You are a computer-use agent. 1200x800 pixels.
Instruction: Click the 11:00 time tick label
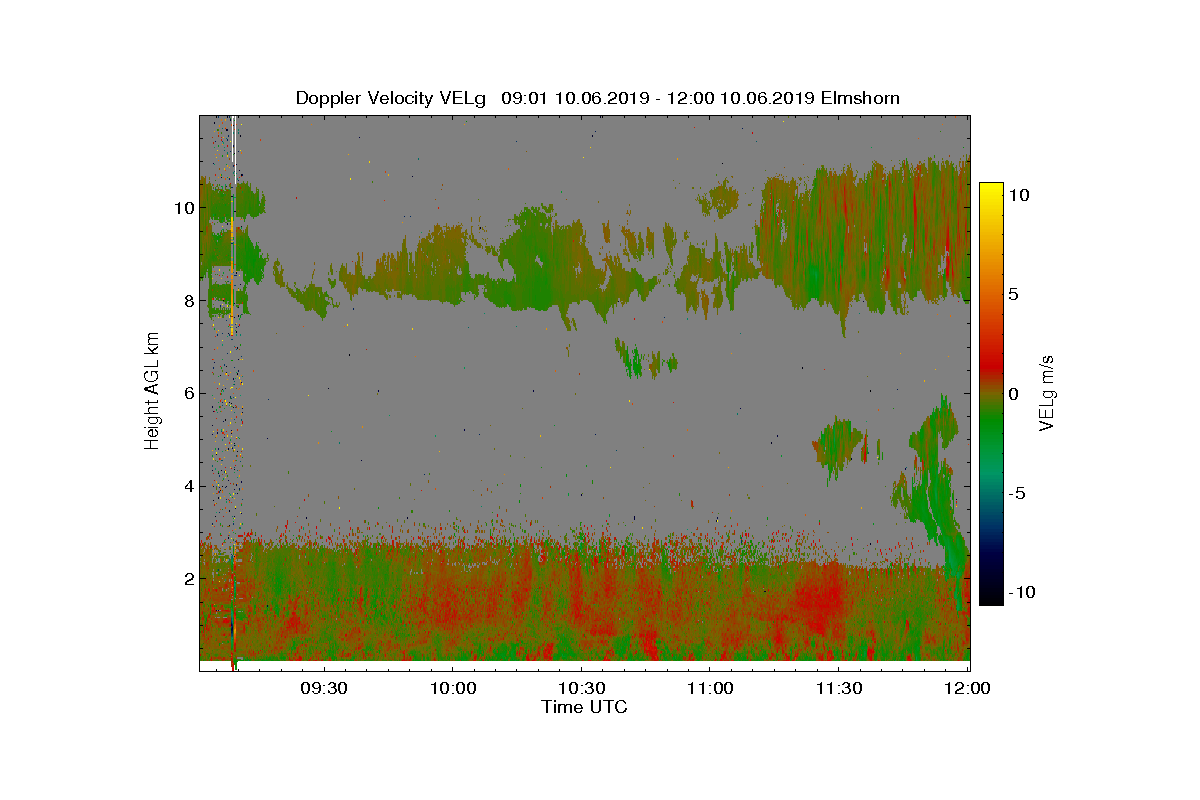pyautogui.click(x=709, y=689)
